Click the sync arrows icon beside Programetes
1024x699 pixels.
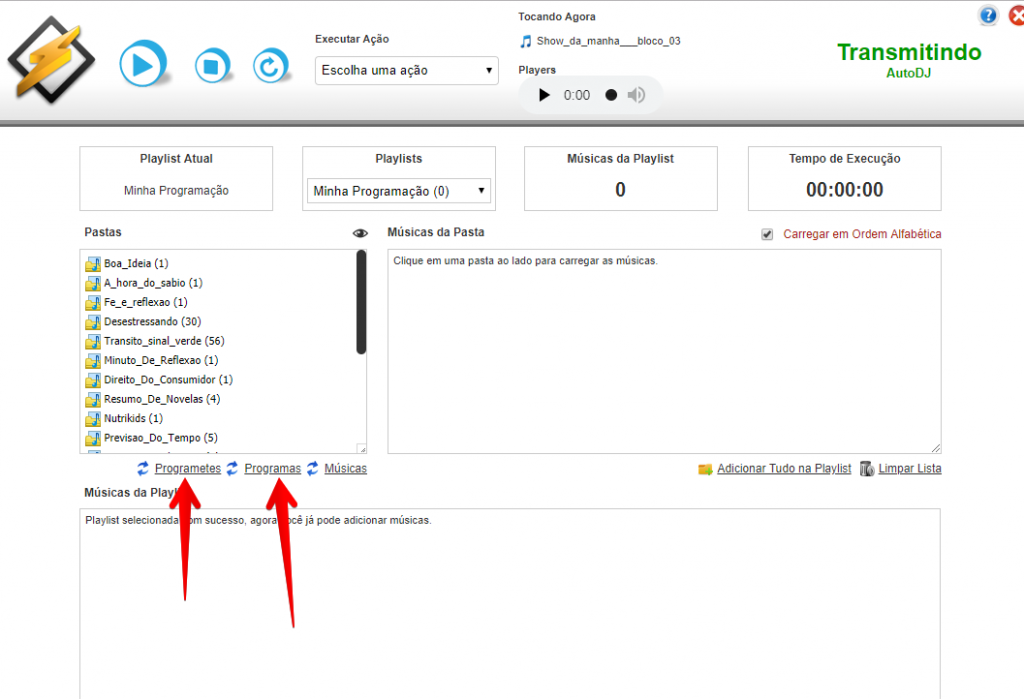click(x=141, y=468)
